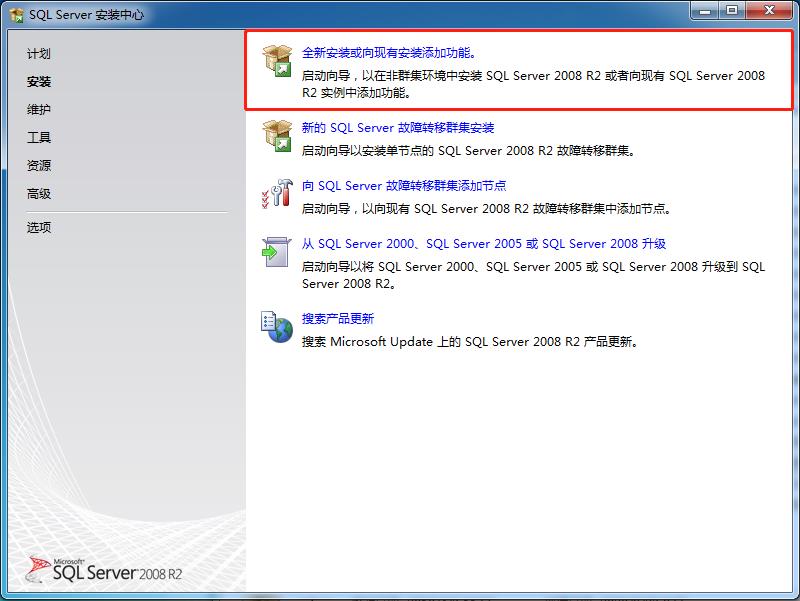Viewport: 800px width, 601px height.
Task: Click the SQL Server title bar icon
Action: [14, 14]
